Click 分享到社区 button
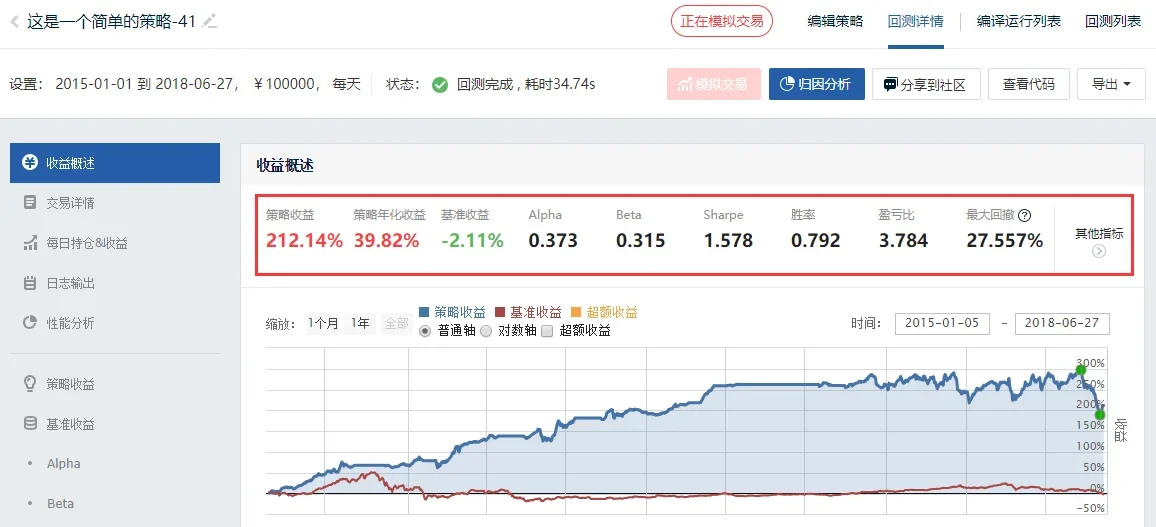The image size is (1156, 527). coord(926,84)
